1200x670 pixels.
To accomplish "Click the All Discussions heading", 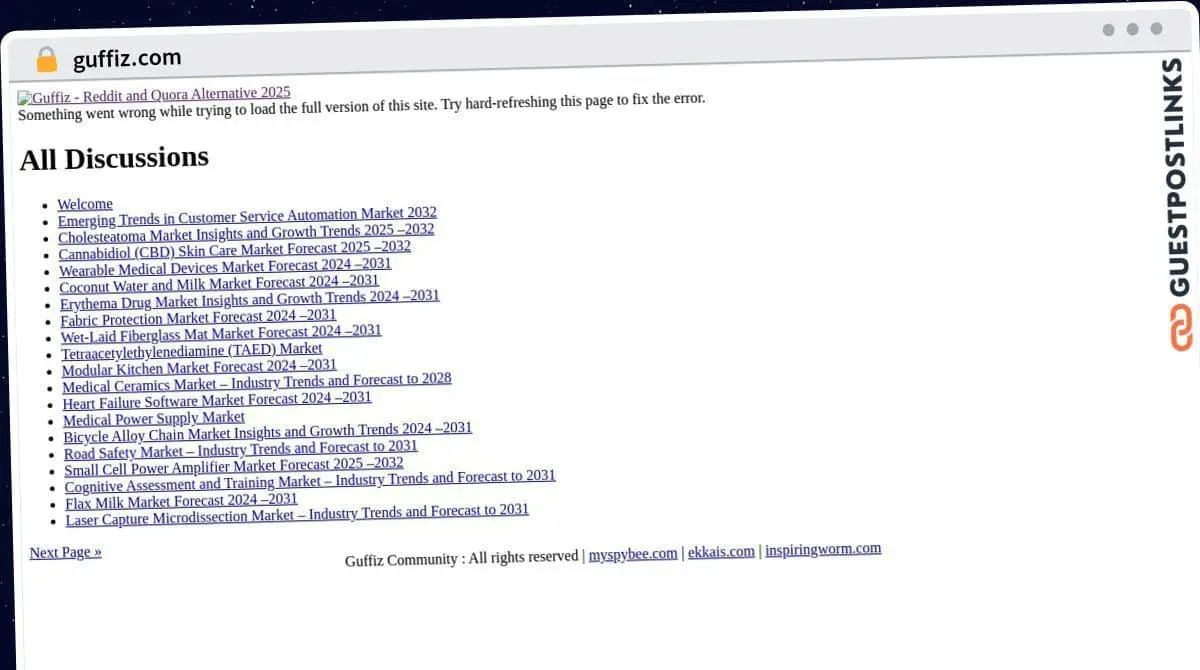I will tap(114, 158).
